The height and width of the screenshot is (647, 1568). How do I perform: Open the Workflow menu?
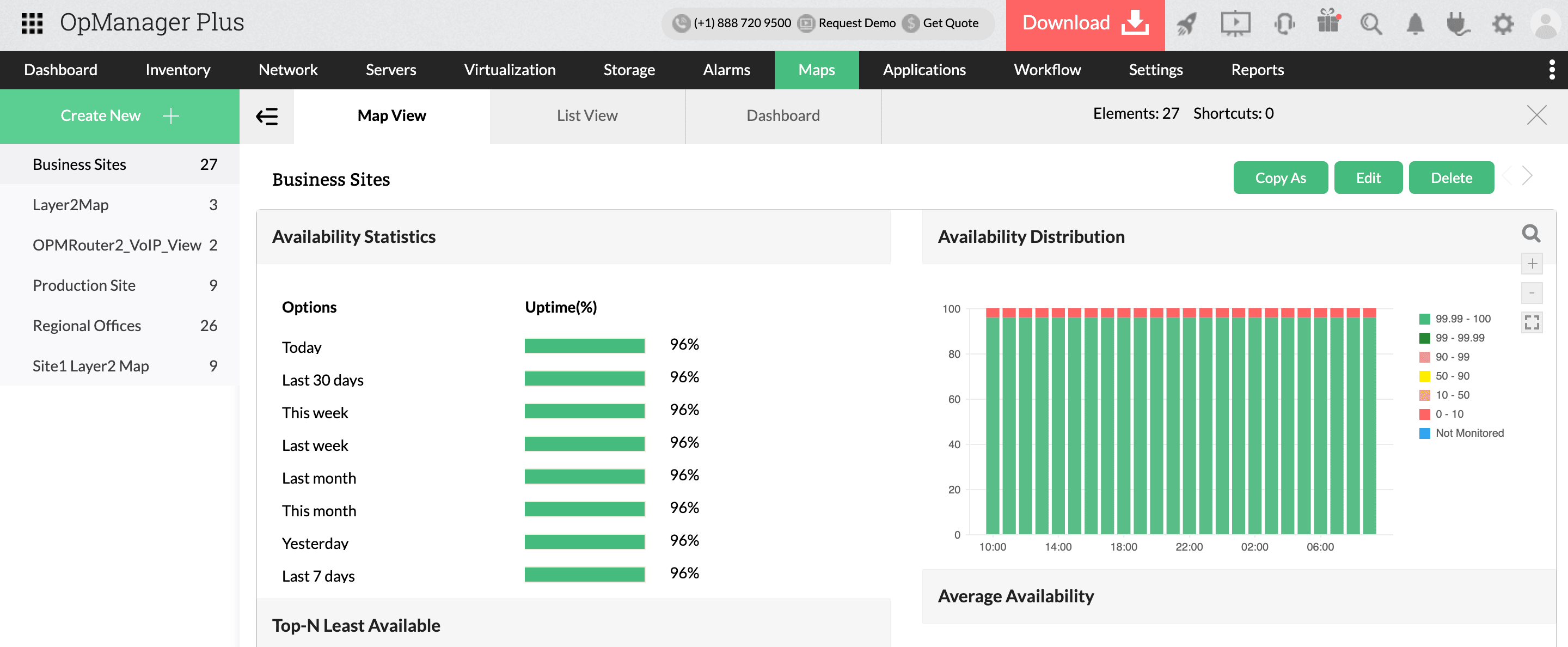(x=1047, y=70)
